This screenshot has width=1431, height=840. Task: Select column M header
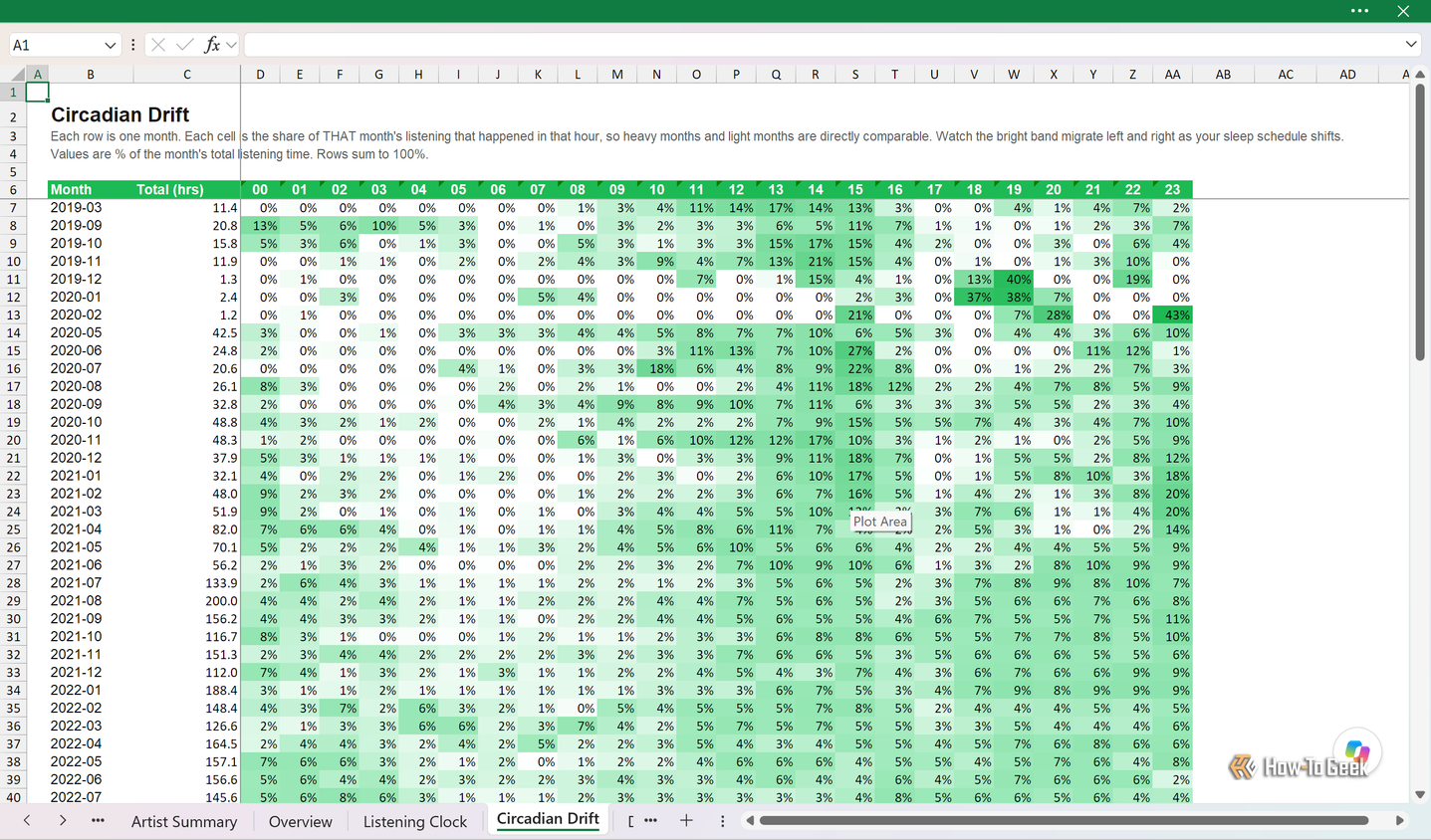coord(617,75)
